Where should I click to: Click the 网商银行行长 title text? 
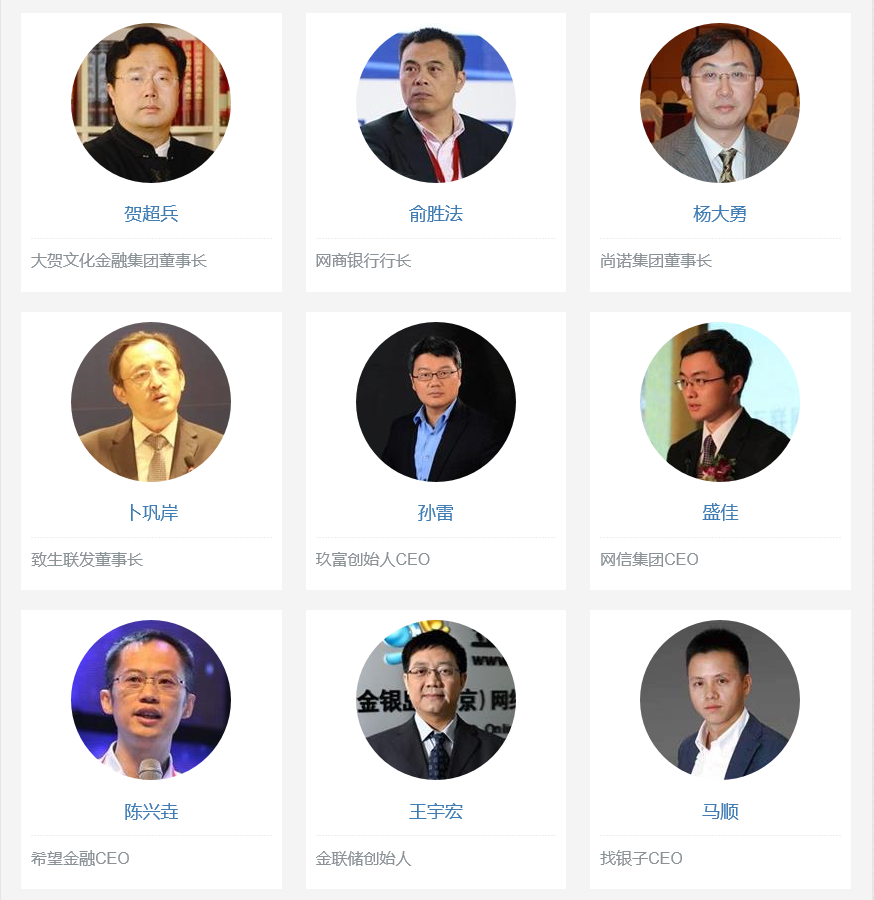[x=363, y=261]
